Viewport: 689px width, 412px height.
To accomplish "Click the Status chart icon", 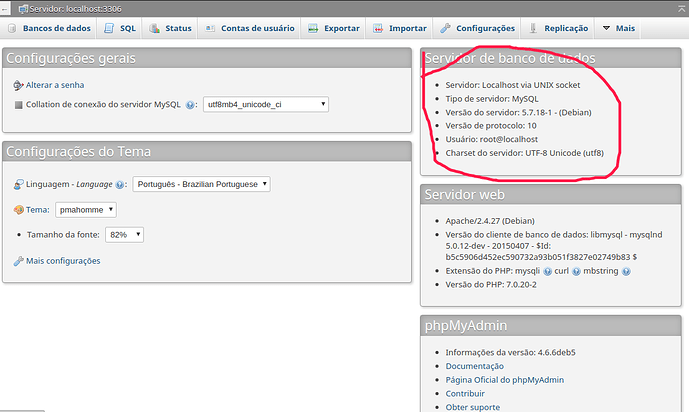I will tap(154, 29).
